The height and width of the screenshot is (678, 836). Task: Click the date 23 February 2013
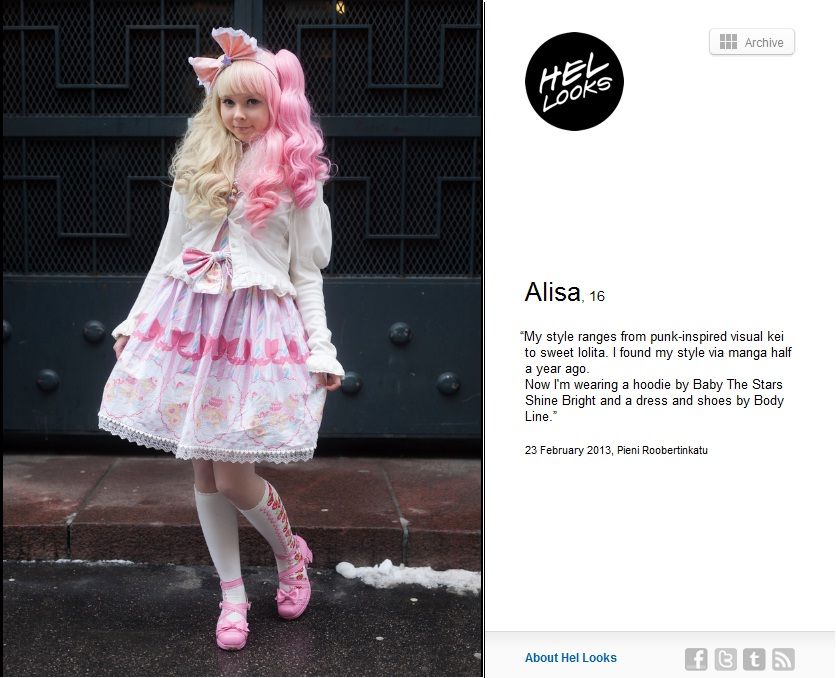pos(568,450)
